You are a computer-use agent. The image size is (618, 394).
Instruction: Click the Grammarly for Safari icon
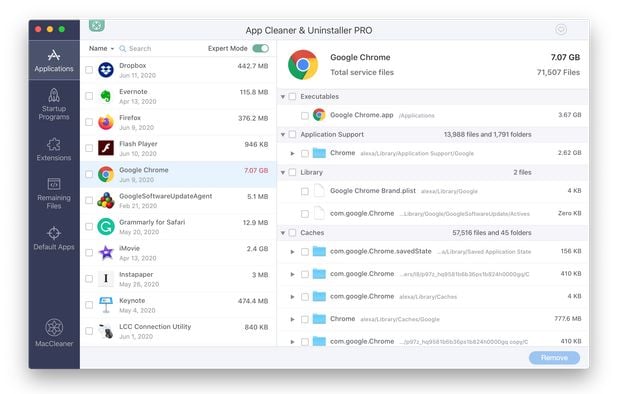pos(106,227)
